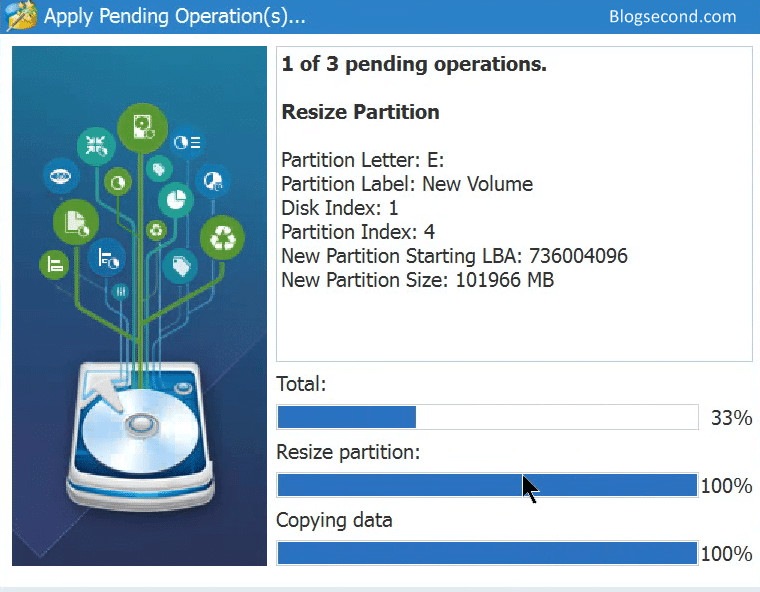This screenshot has height=592, width=760.
Task: Click the 100% value beside Resize partition
Action: [727, 486]
